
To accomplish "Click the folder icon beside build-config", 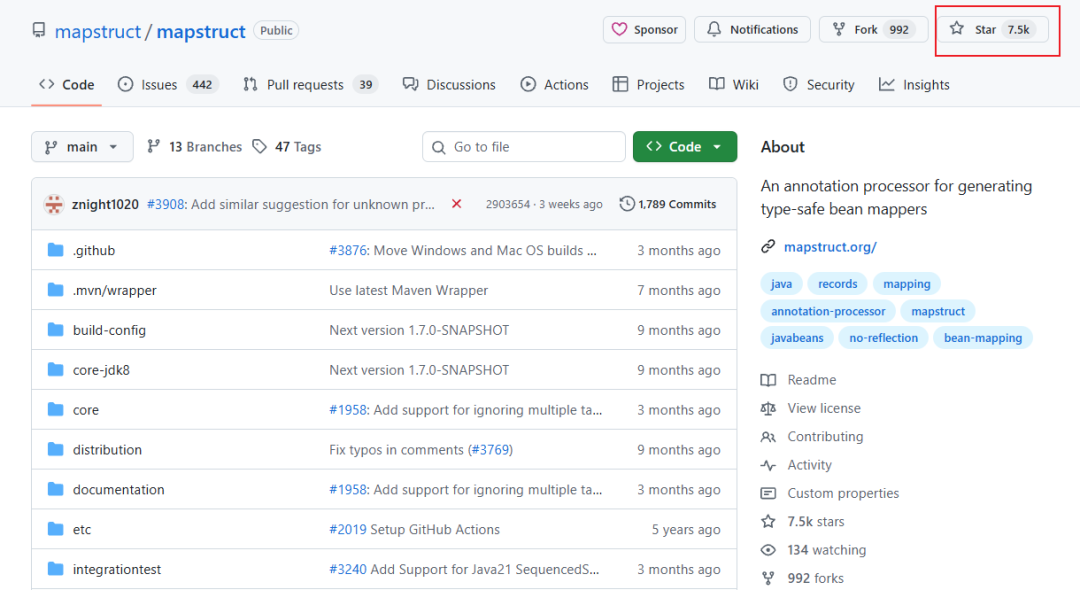I will pyautogui.click(x=56, y=330).
